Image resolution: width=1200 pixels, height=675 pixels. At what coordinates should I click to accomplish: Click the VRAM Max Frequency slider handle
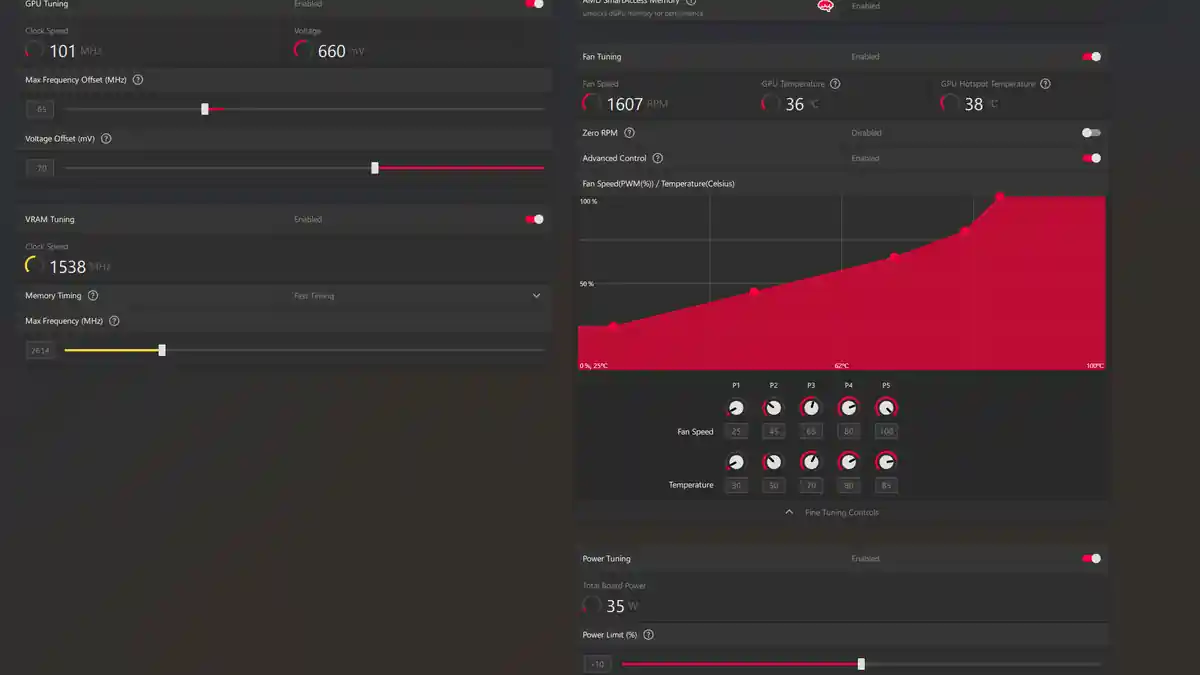pyautogui.click(x=162, y=350)
